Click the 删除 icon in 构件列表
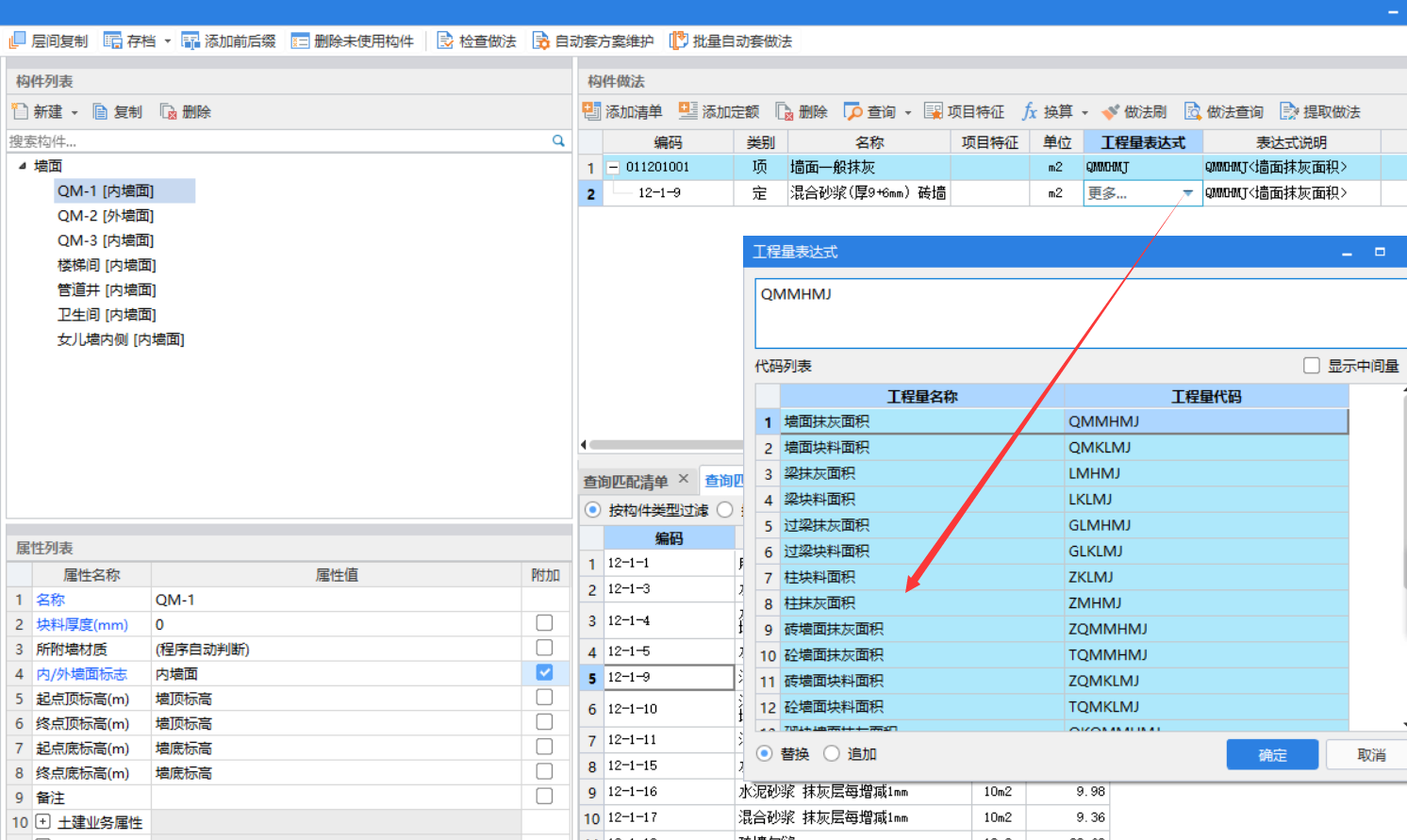 coord(169,111)
